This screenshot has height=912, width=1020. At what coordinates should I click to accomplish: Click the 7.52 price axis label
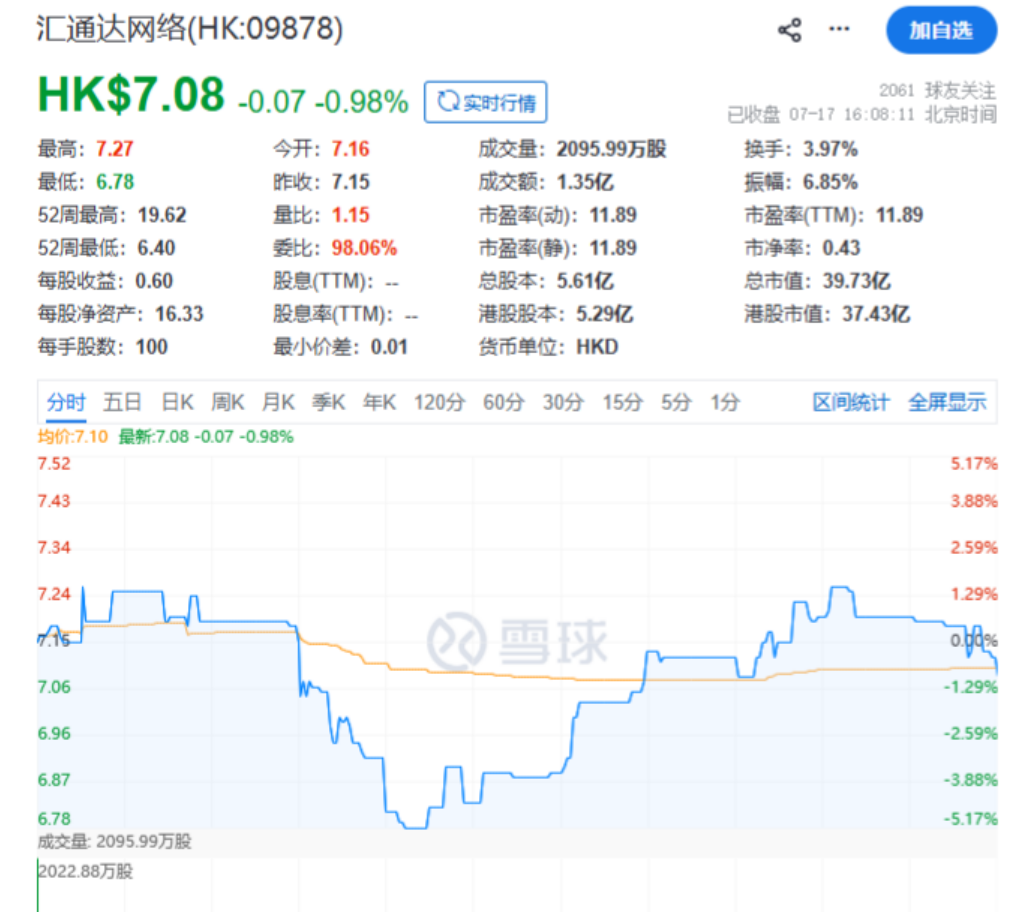54,464
